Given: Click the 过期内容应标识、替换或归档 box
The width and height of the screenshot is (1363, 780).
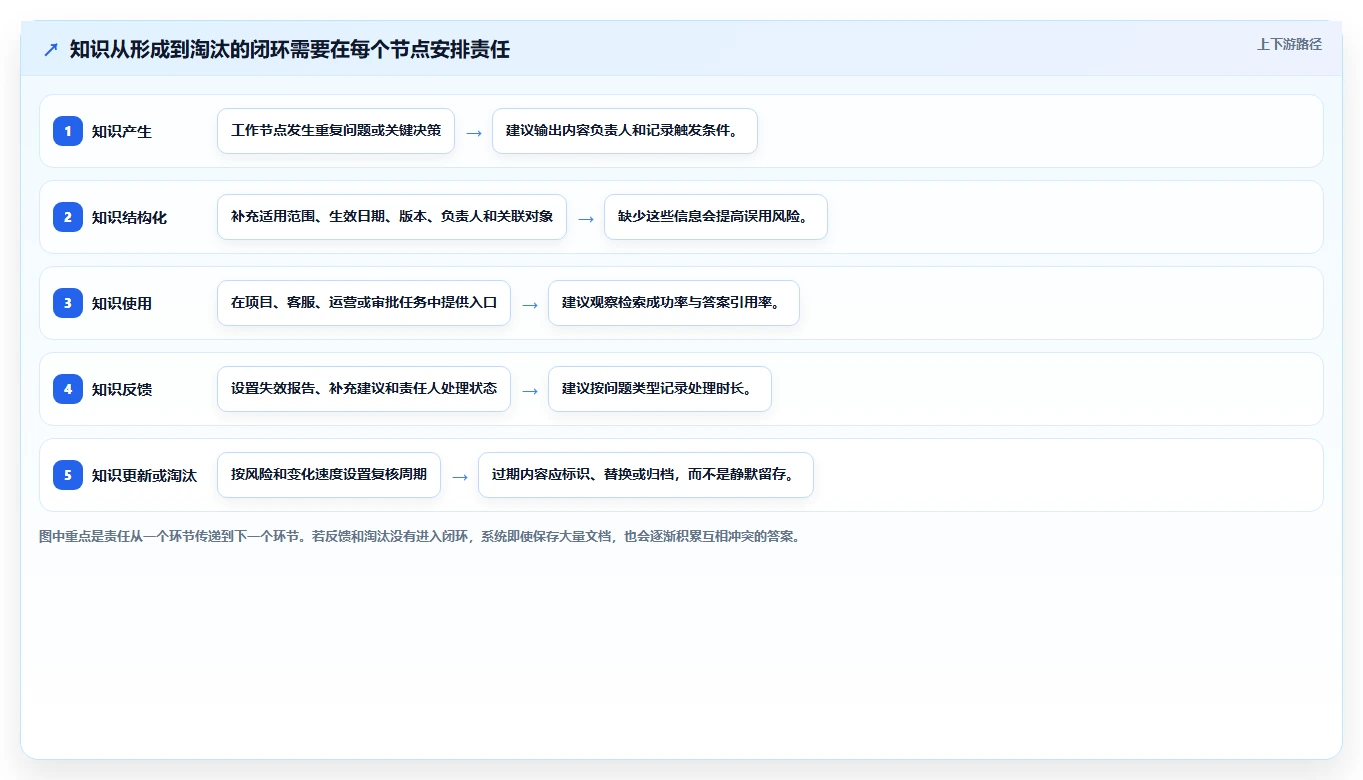Looking at the screenshot, I should point(646,475).
